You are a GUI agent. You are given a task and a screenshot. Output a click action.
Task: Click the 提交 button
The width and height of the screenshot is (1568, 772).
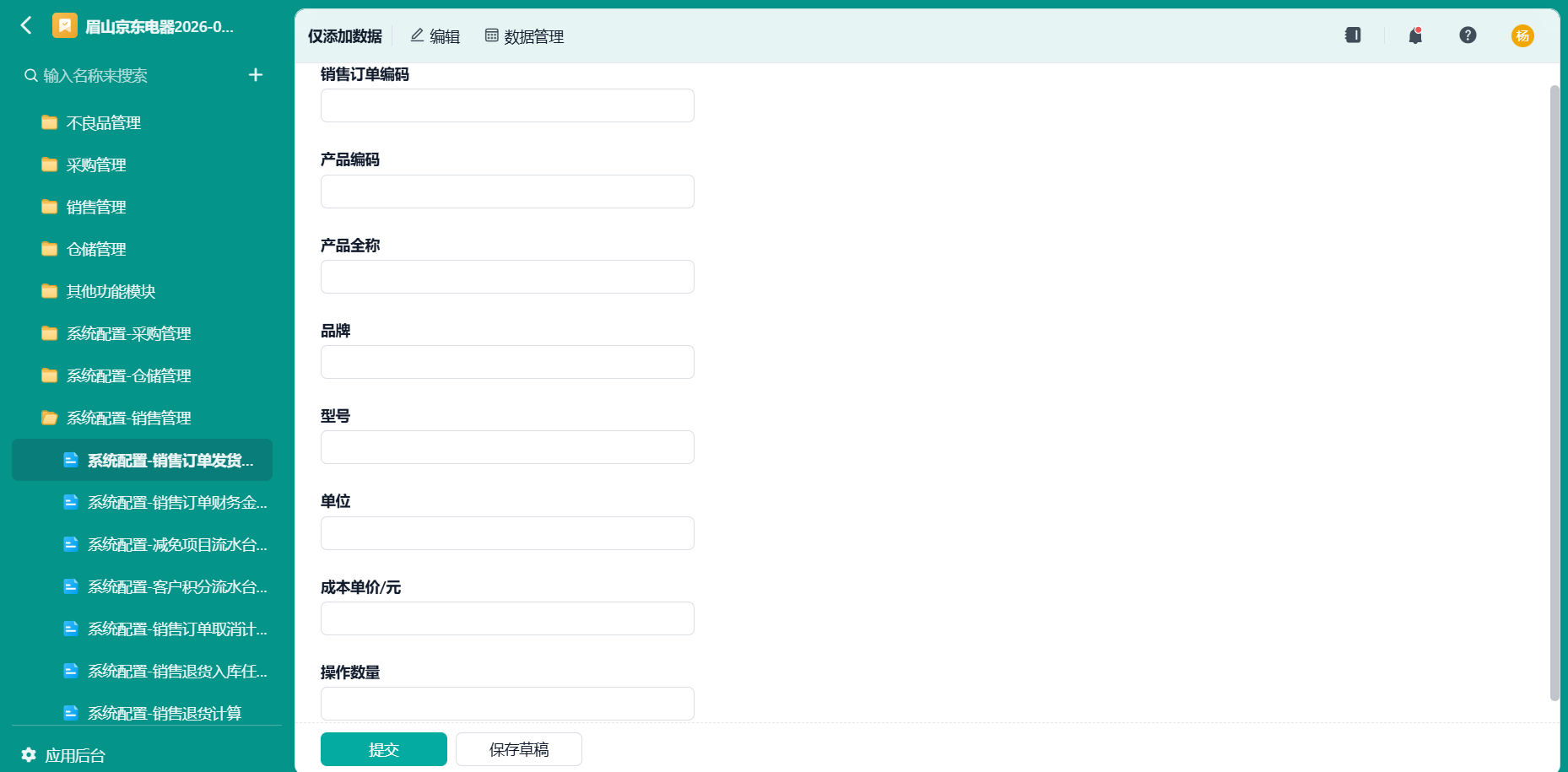click(x=384, y=749)
